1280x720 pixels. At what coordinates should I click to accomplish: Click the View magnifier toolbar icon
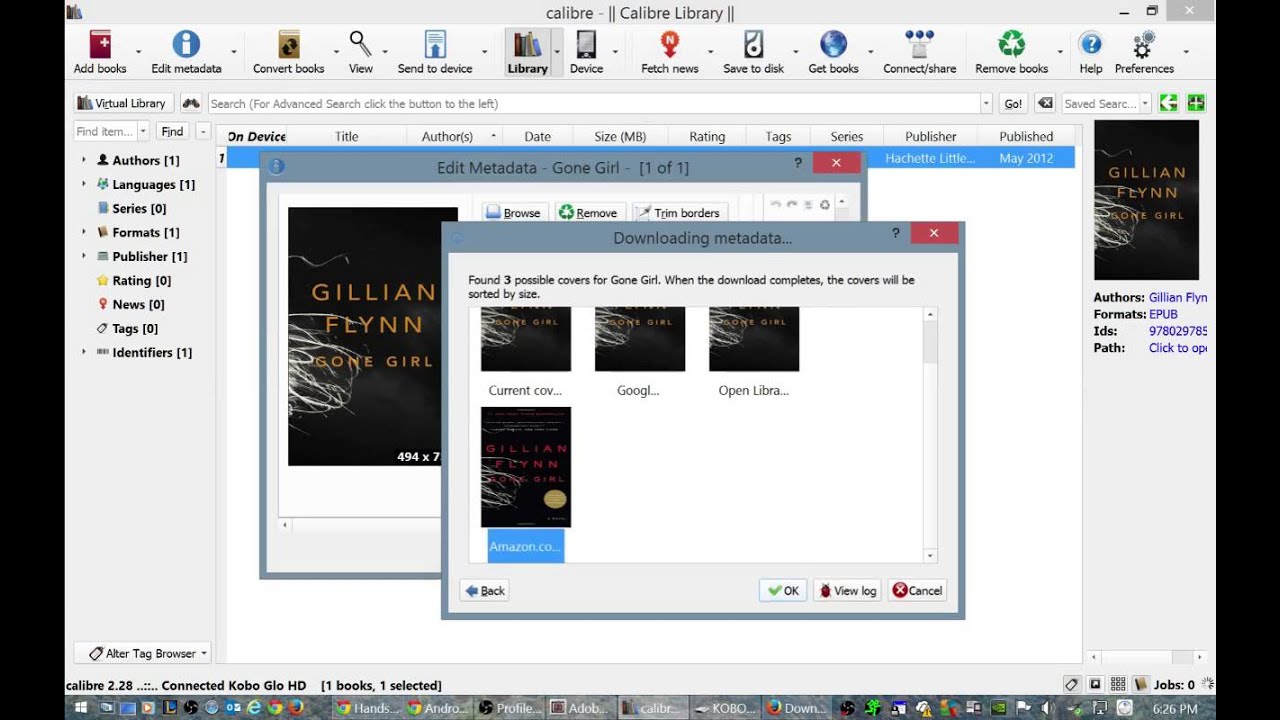coord(360,44)
